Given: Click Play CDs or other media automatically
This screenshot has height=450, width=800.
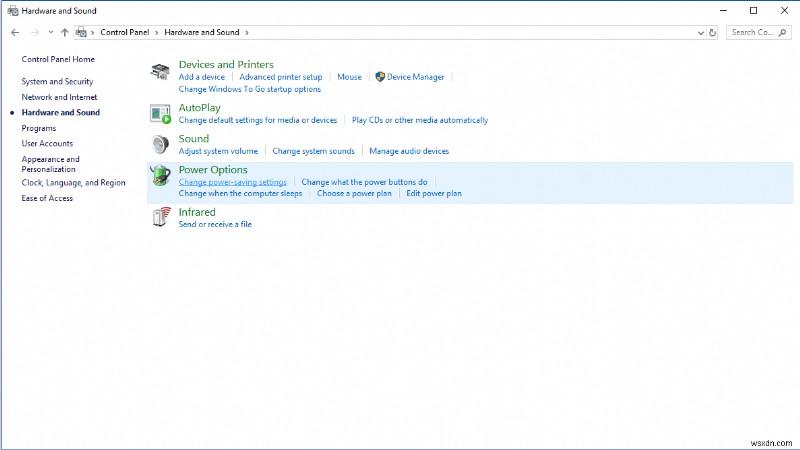Looking at the screenshot, I should pyautogui.click(x=419, y=120).
